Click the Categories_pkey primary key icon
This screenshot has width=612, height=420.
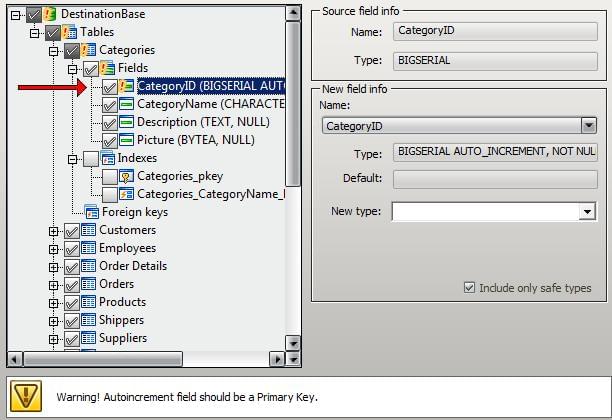click(x=126, y=176)
